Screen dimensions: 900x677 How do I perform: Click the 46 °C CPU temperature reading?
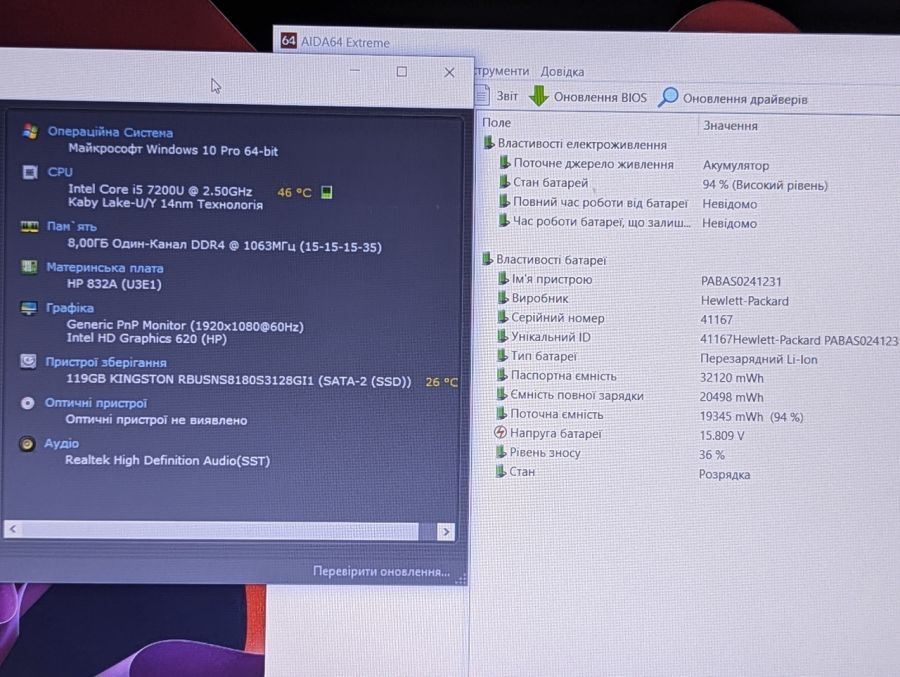pyautogui.click(x=294, y=192)
